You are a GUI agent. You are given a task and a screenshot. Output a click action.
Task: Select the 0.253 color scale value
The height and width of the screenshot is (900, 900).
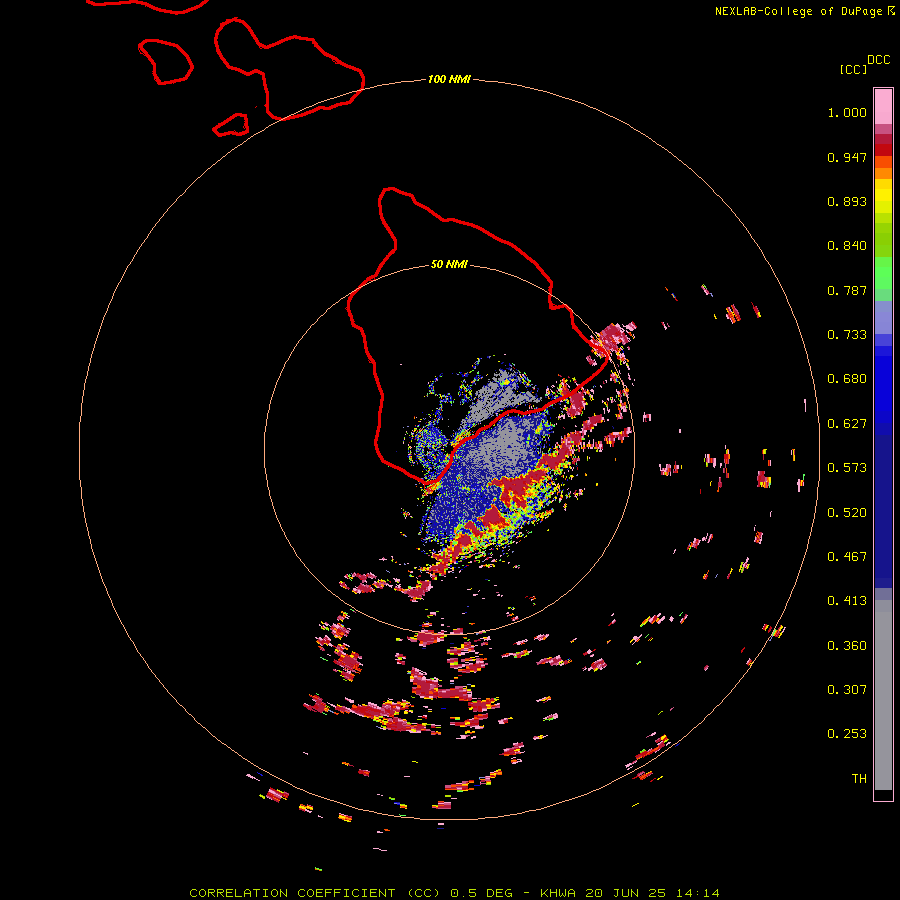pyautogui.click(x=847, y=734)
